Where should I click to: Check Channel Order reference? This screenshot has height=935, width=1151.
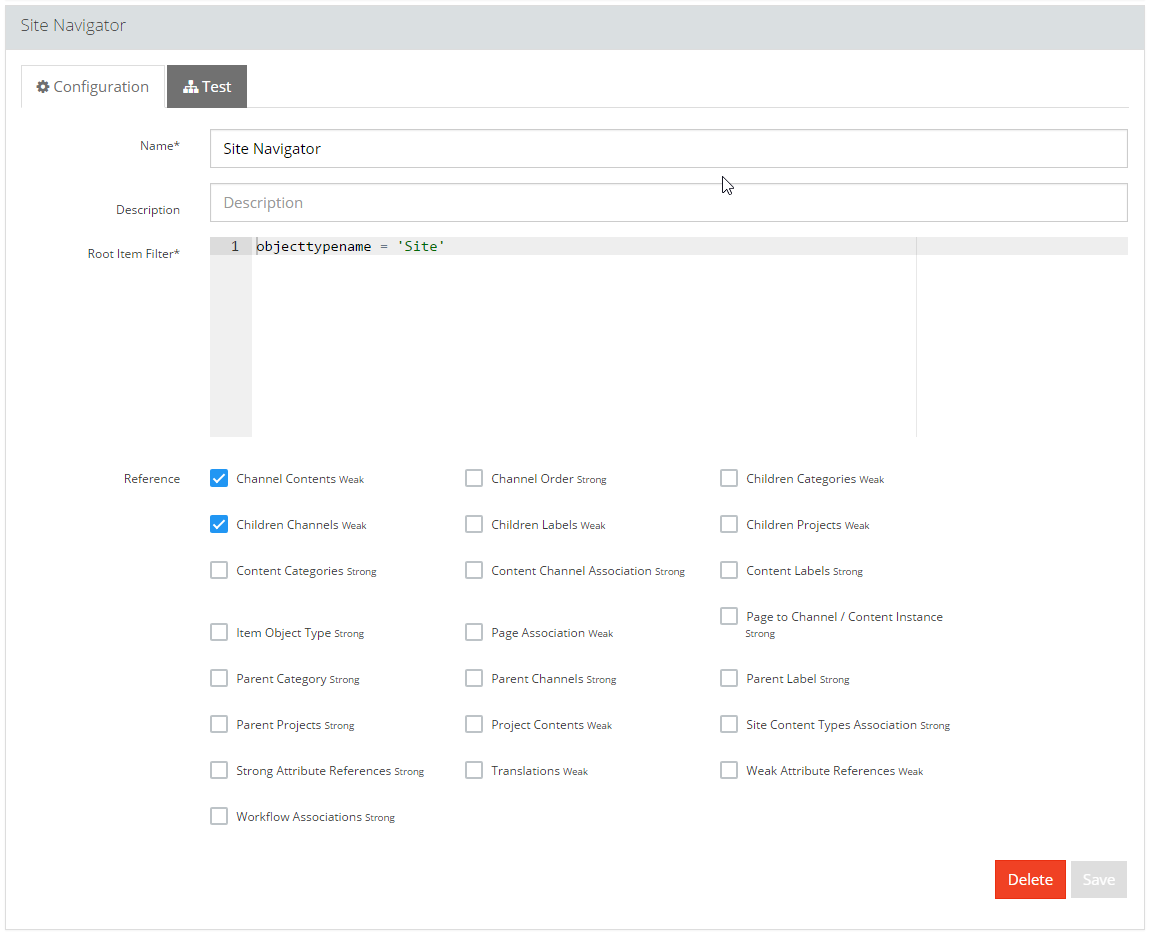(x=474, y=479)
